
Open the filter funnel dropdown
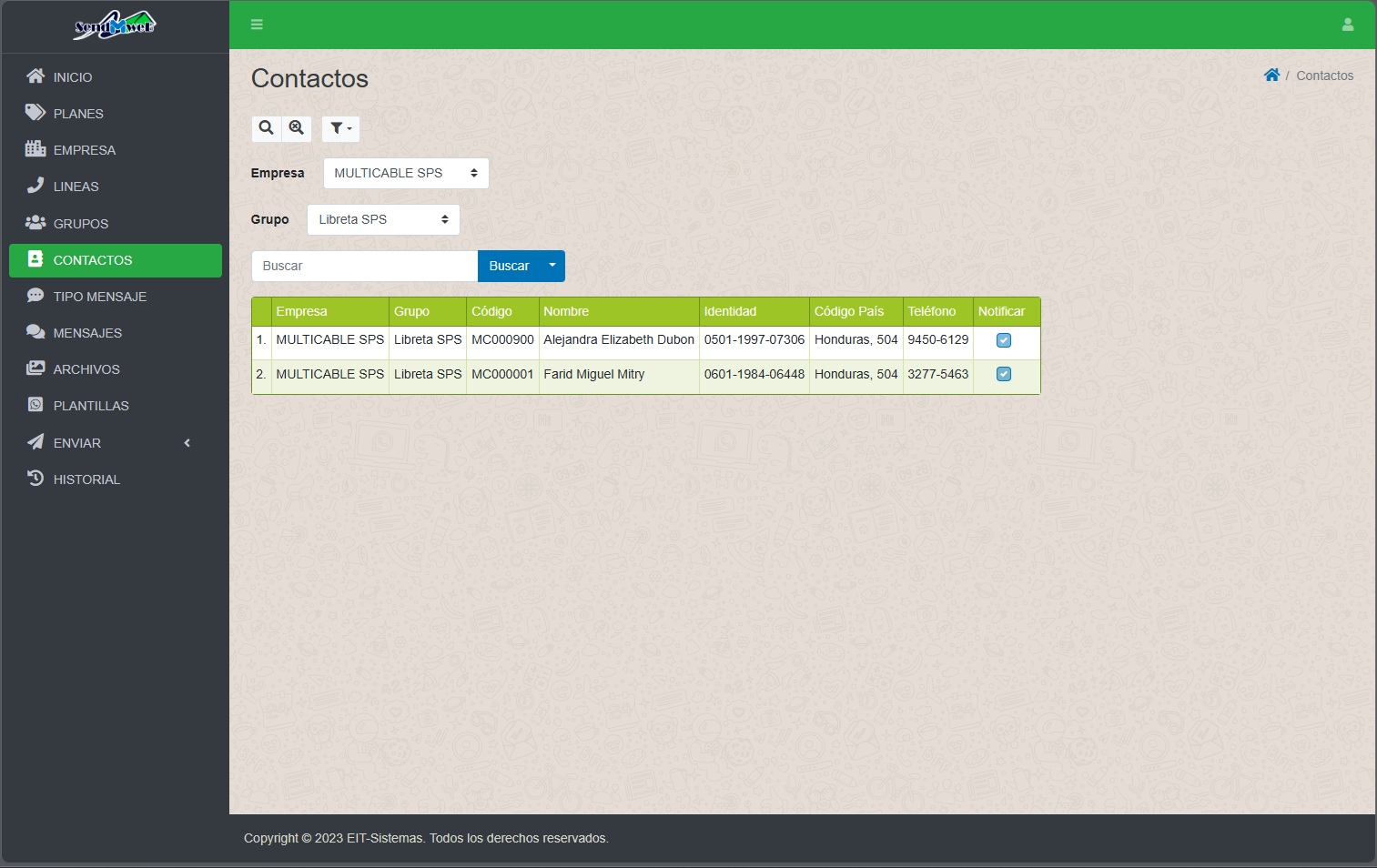341,128
